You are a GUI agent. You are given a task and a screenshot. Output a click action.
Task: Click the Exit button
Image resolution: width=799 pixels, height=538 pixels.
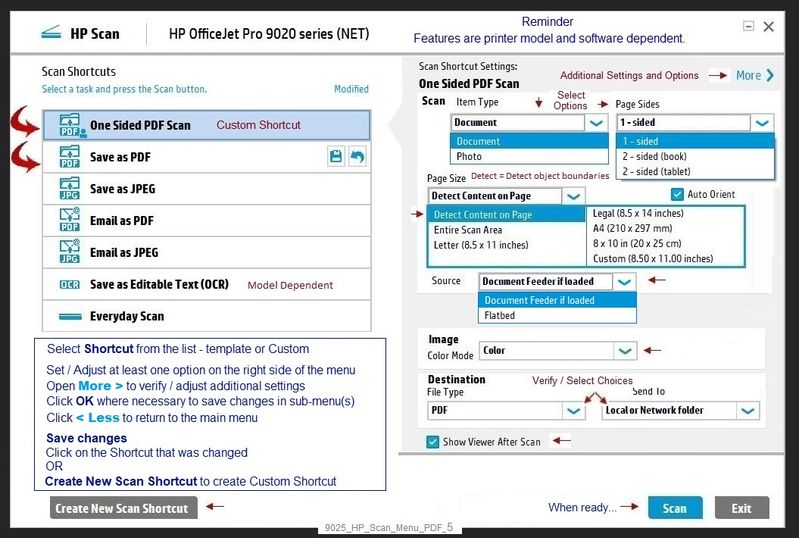741,508
